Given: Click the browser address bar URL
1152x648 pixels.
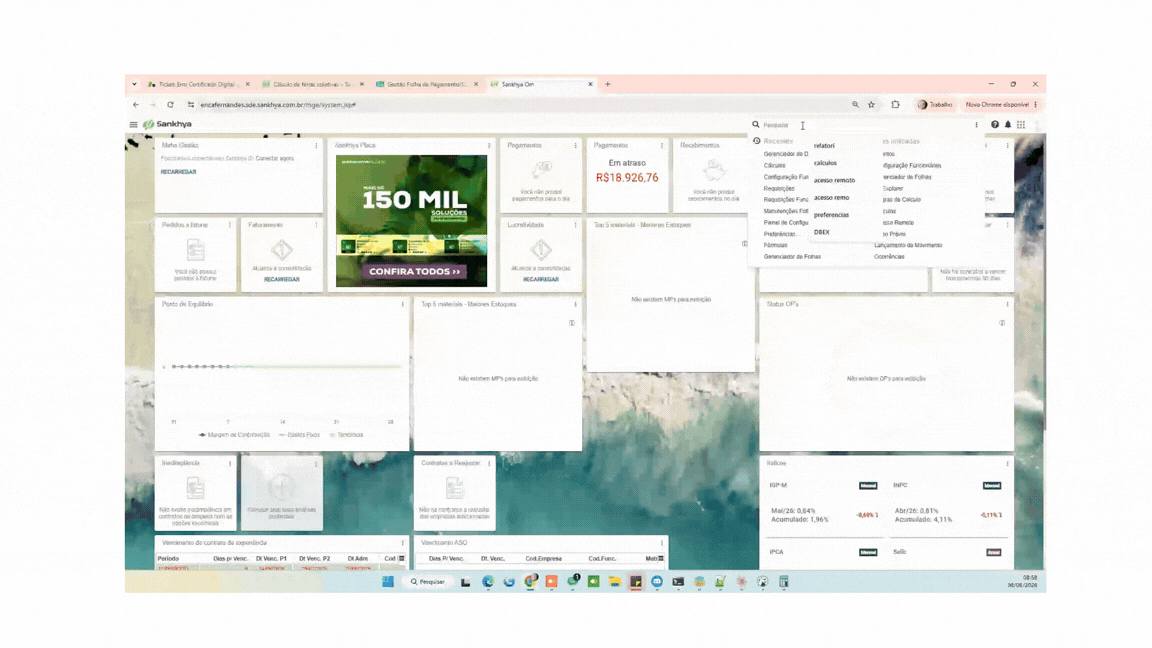Looking at the screenshot, I should coord(278,104).
